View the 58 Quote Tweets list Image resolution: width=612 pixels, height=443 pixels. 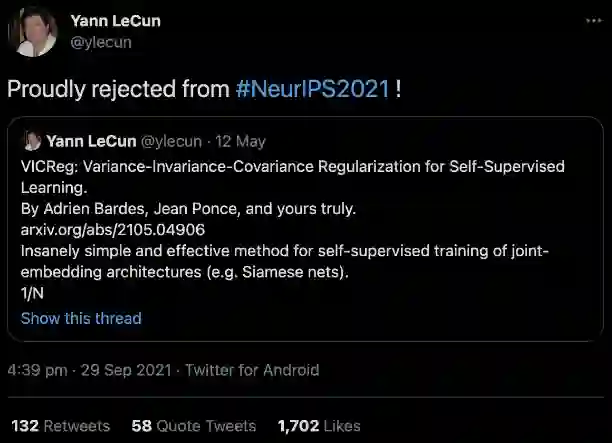(x=195, y=426)
